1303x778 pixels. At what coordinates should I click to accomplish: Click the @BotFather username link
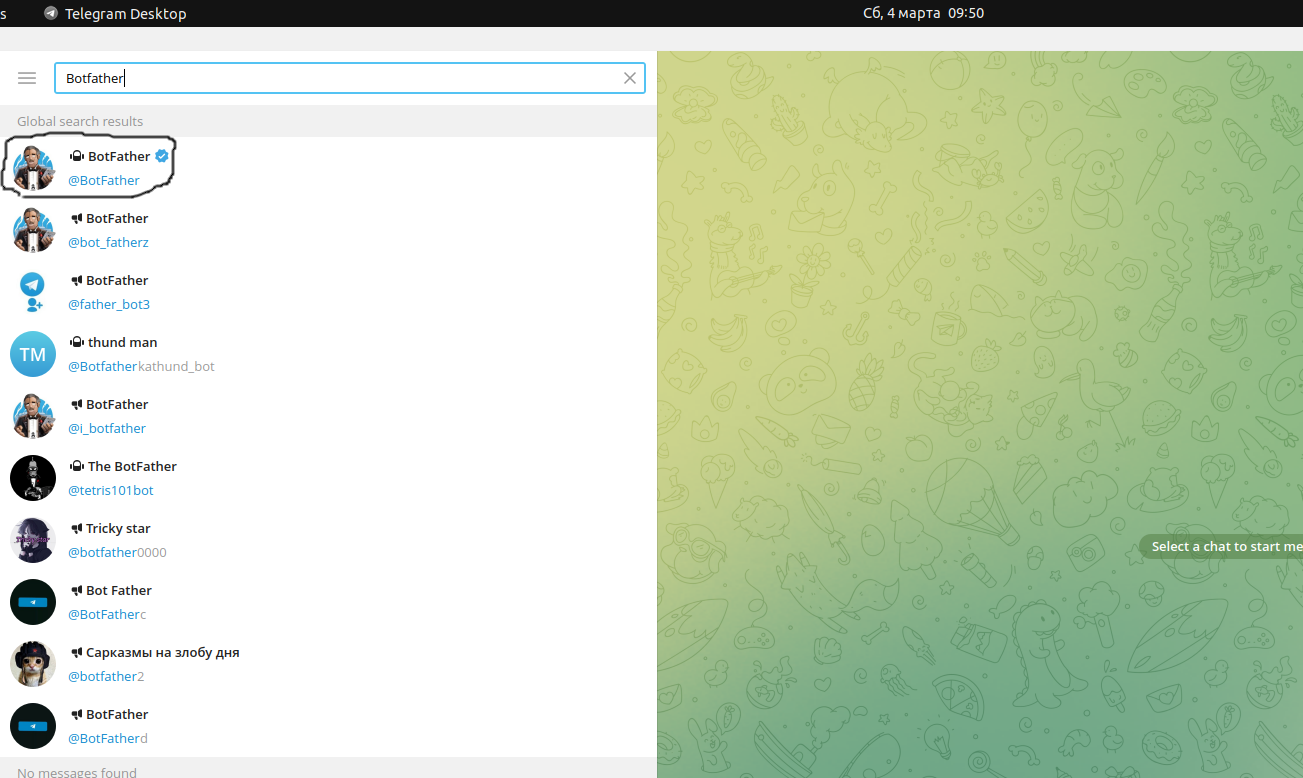tap(104, 180)
